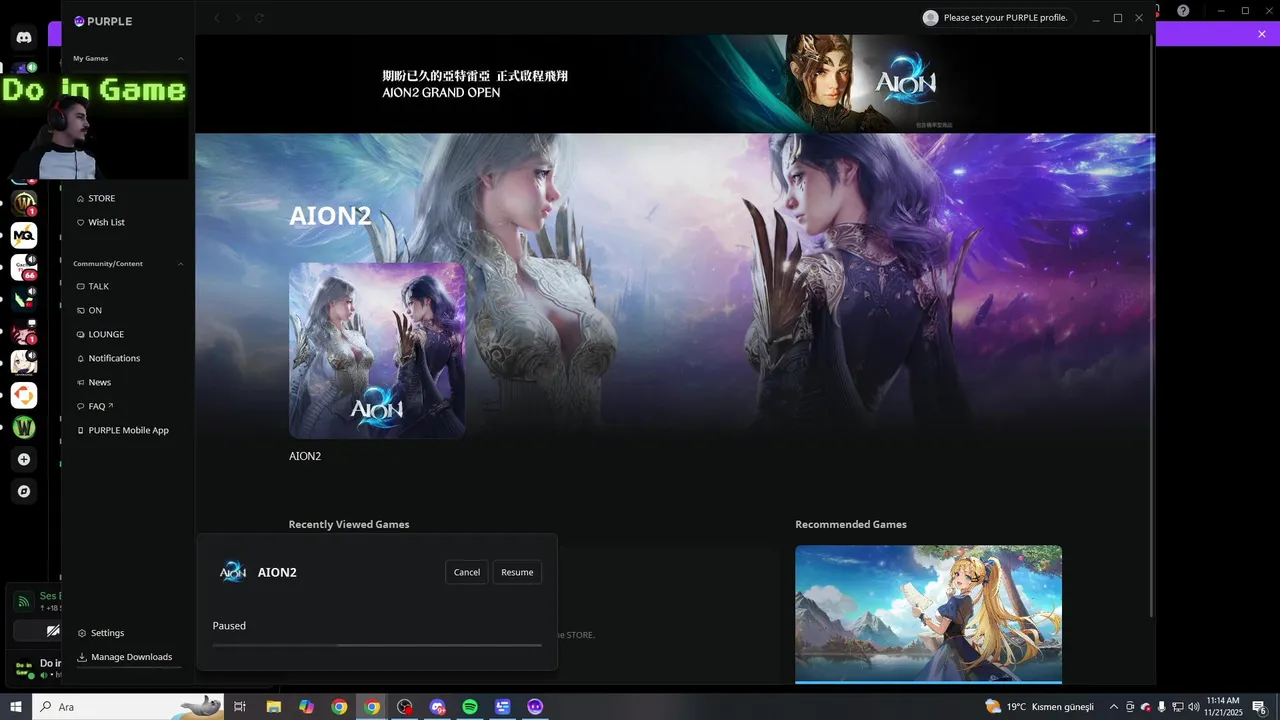The image size is (1280, 720).
Task: Click the AION2 title under cover
Action: 305,456
